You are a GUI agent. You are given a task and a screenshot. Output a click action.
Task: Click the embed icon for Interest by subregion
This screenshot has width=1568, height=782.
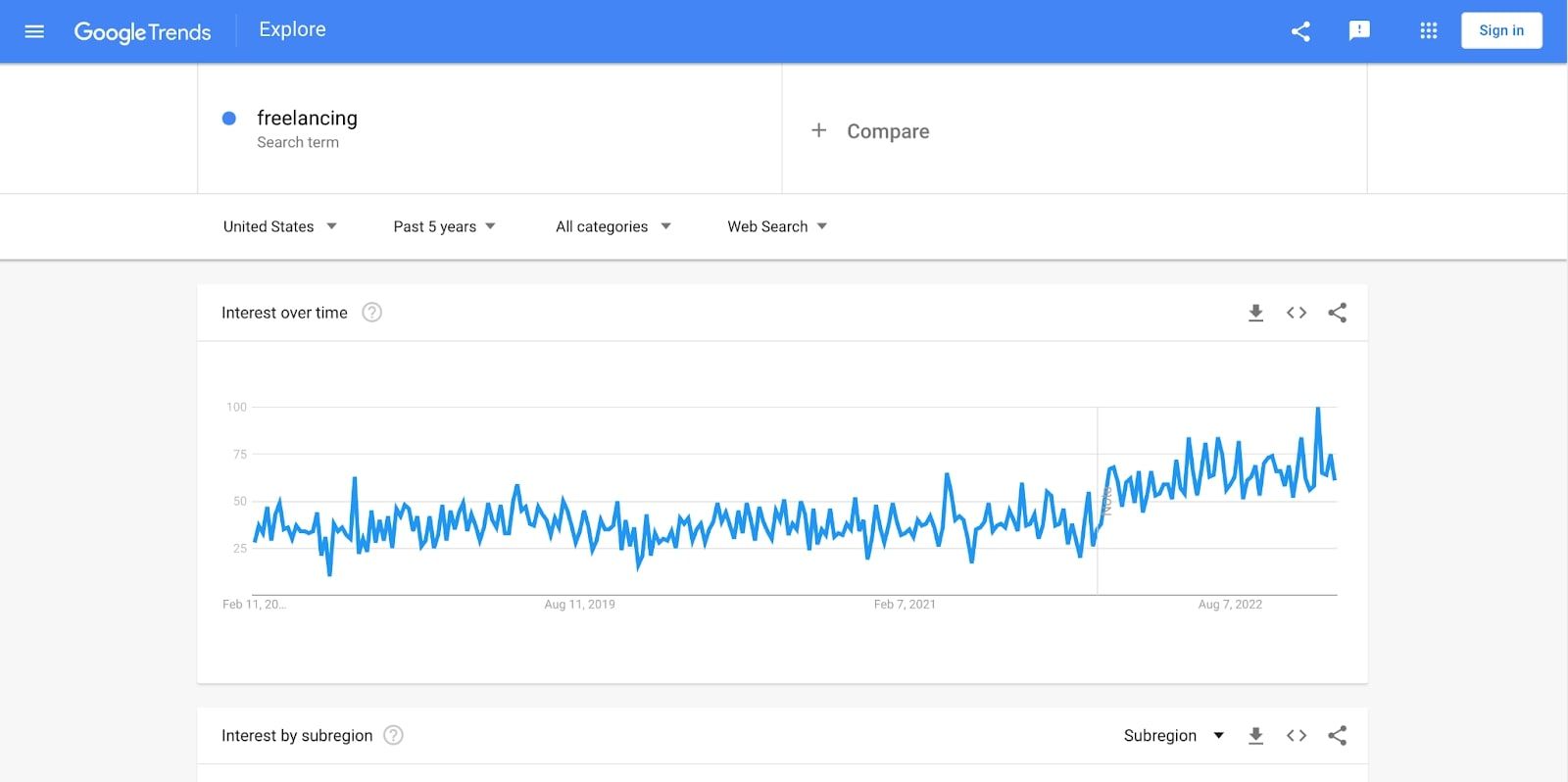[1296, 735]
